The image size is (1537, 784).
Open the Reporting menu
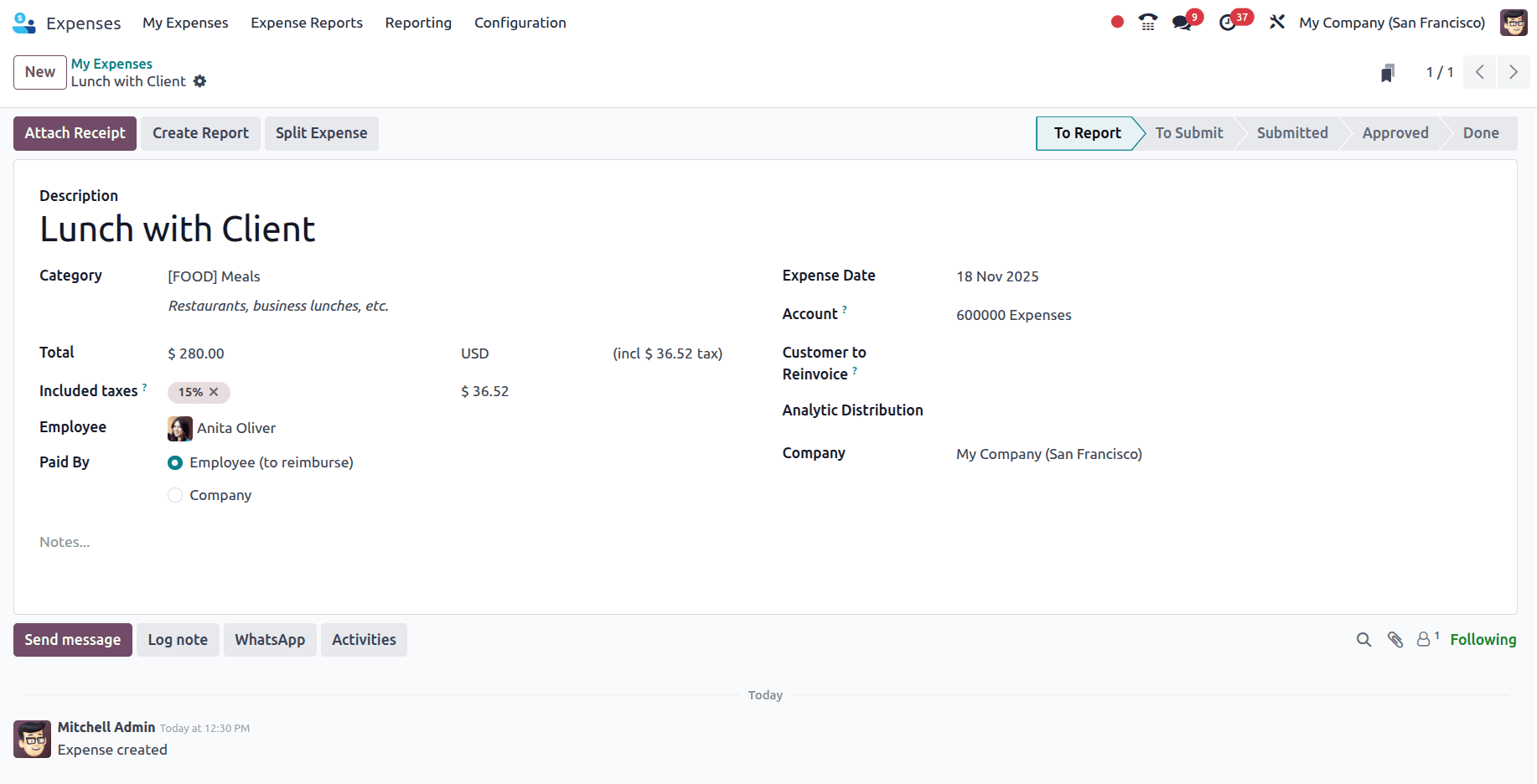click(x=418, y=23)
